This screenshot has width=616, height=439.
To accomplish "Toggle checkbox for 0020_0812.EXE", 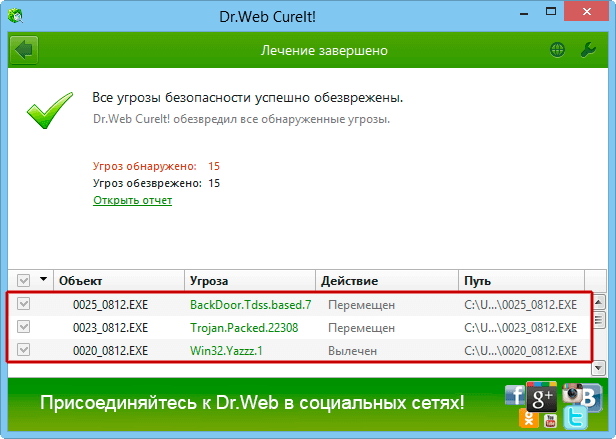I will (24, 350).
